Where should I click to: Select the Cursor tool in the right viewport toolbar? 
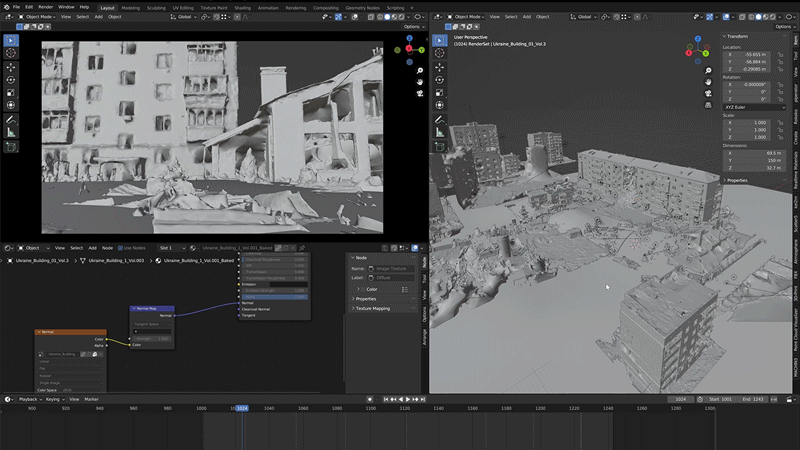(x=440, y=53)
